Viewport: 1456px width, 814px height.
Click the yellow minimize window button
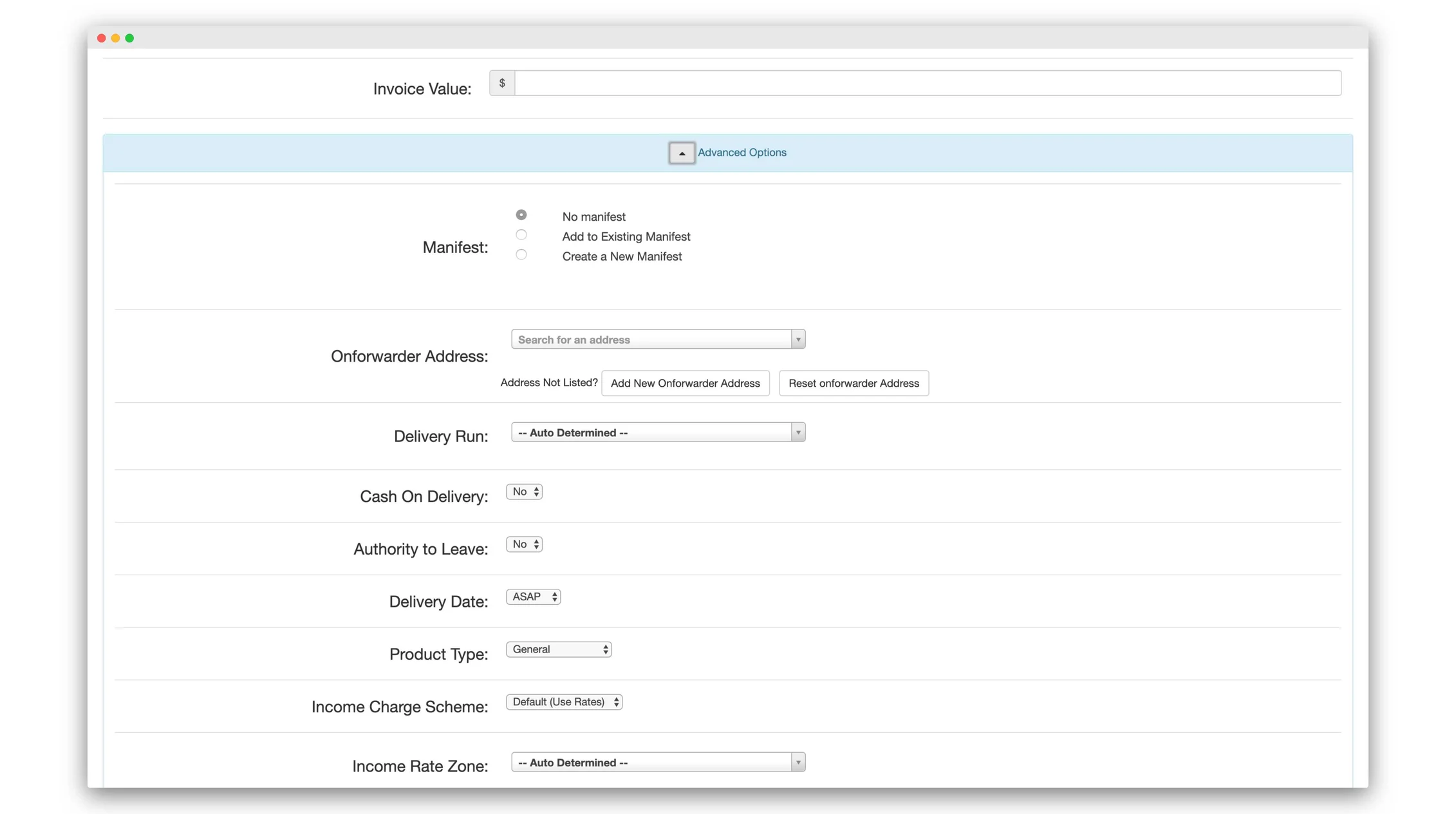pyautogui.click(x=115, y=38)
